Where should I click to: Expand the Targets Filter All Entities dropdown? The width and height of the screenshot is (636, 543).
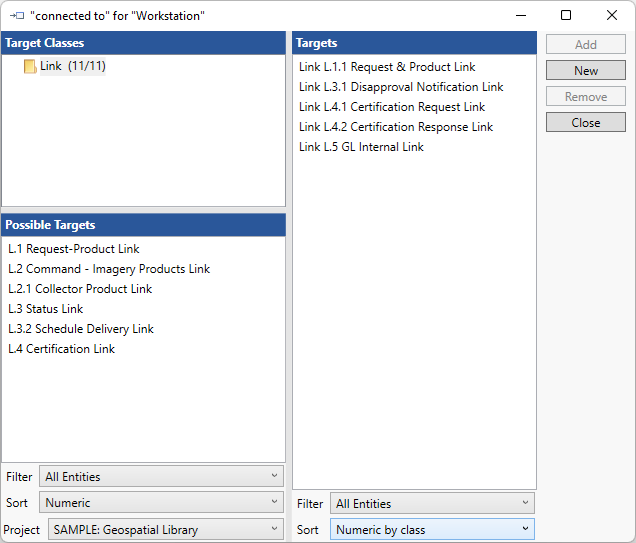(x=432, y=504)
